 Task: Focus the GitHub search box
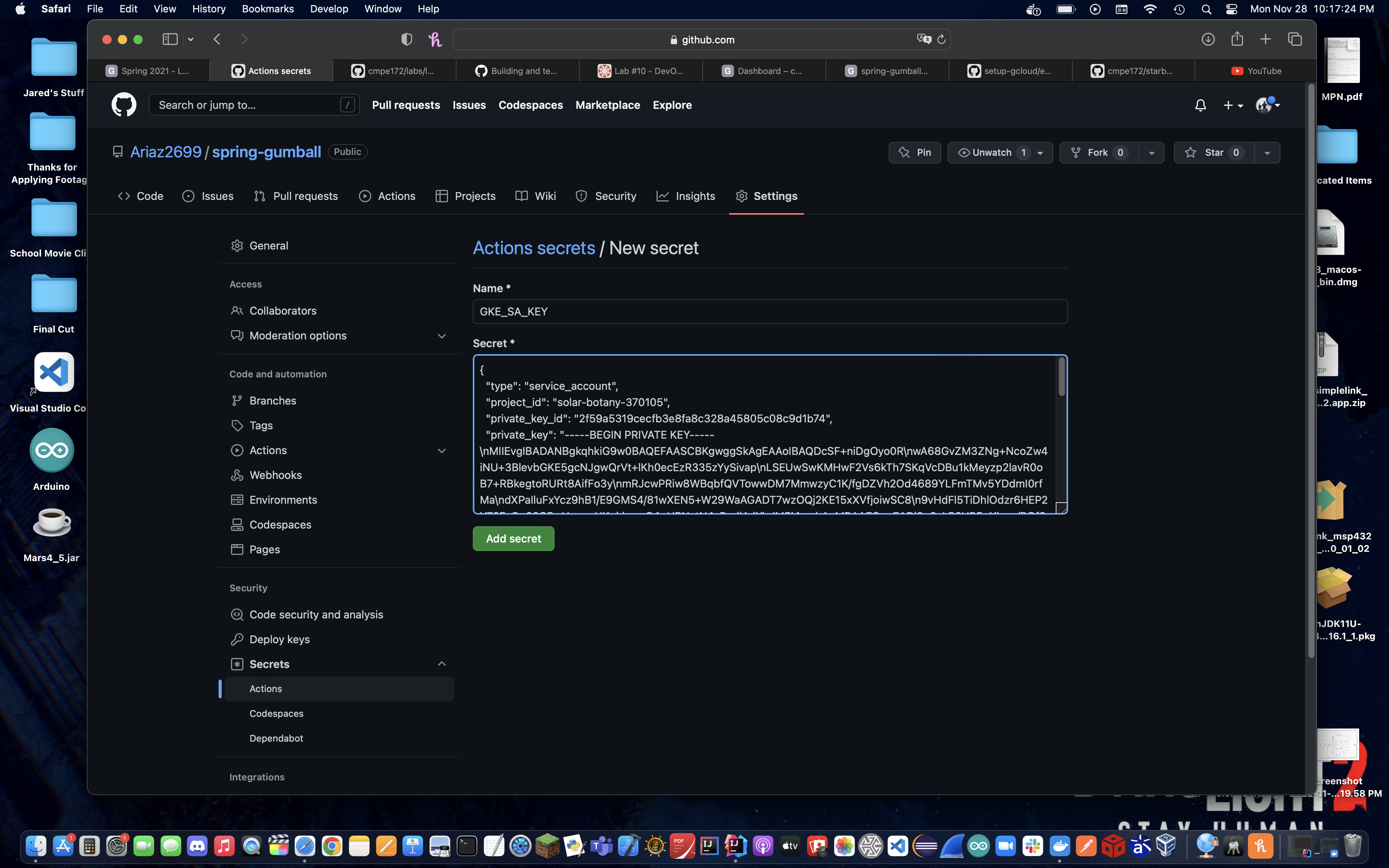(x=254, y=105)
